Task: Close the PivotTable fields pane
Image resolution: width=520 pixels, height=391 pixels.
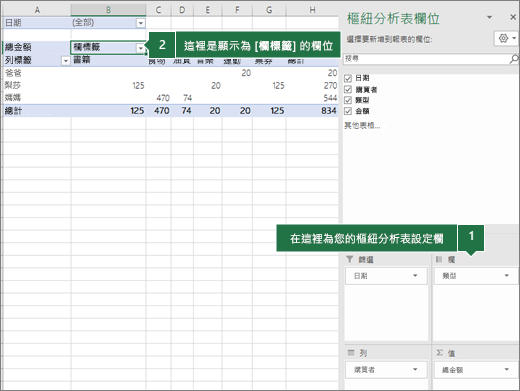Action: point(513,17)
